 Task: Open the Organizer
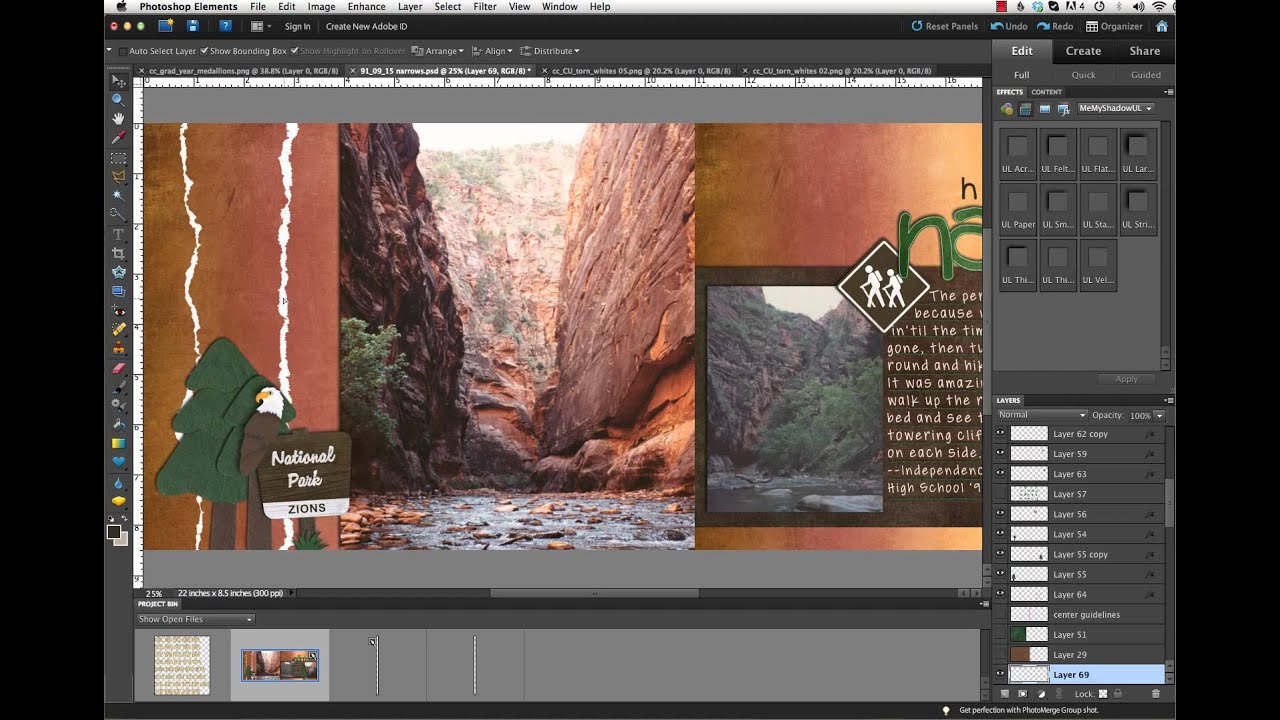(x=1114, y=26)
